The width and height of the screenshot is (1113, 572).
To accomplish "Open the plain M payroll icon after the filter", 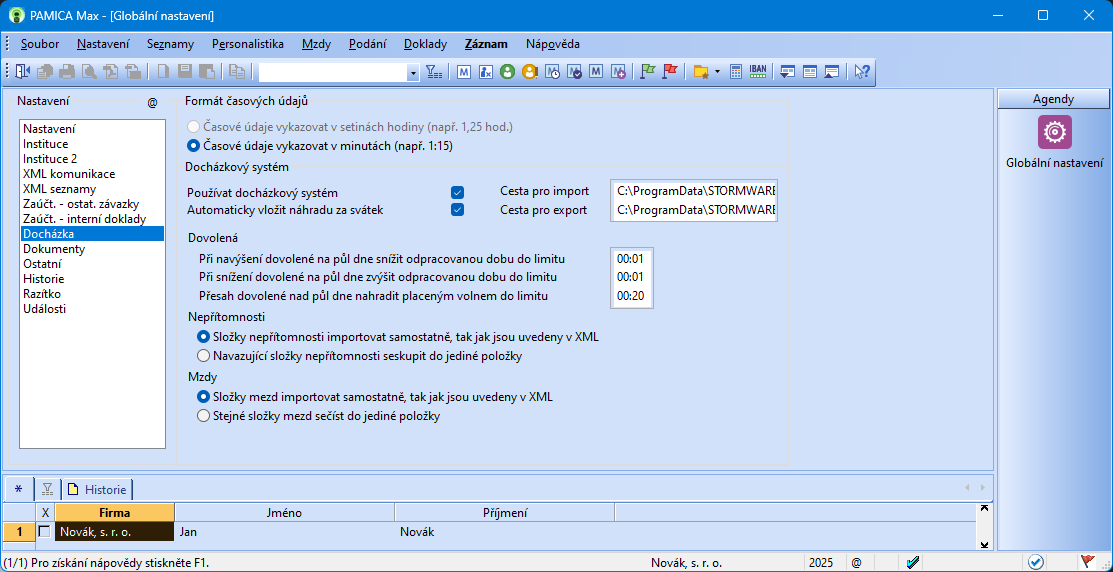I will pos(464,72).
